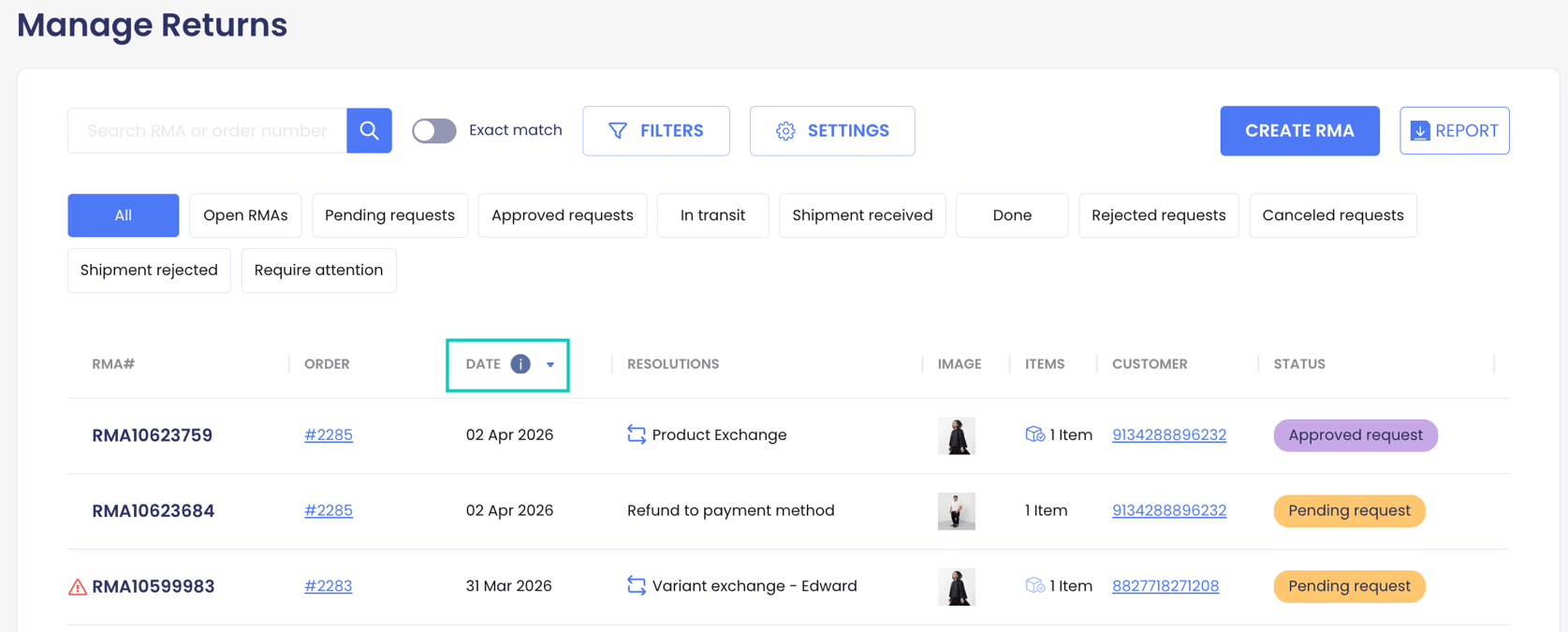The image size is (1568, 632).
Task: Open the date sort dropdown arrow
Action: coord(550,365)
